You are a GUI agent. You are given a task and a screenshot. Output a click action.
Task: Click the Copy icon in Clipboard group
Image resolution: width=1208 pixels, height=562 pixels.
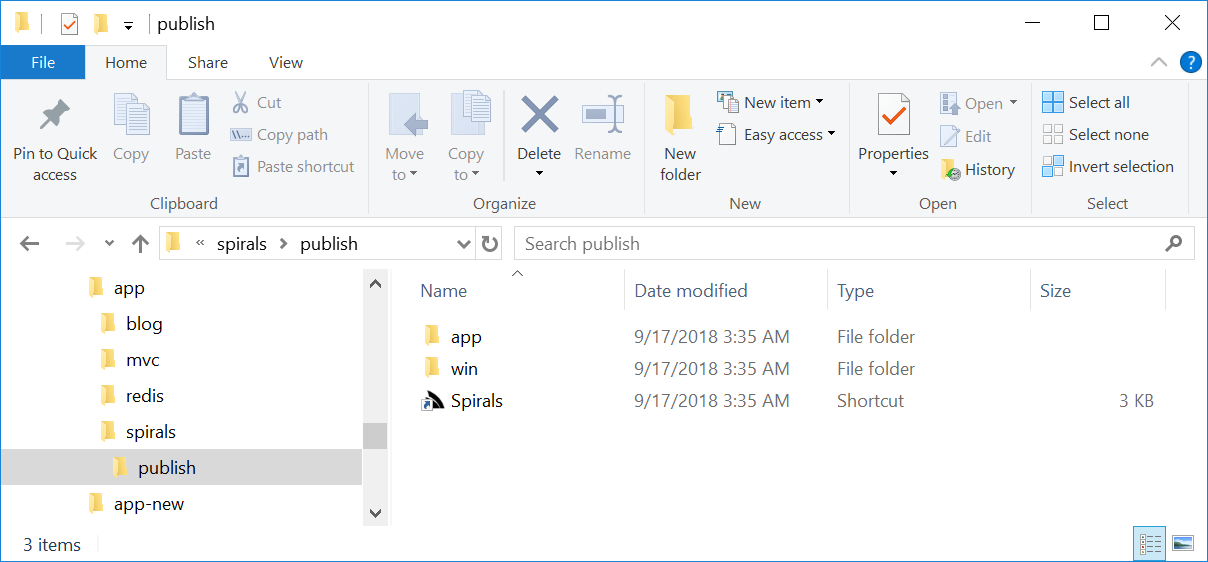(x=131, y=115)
